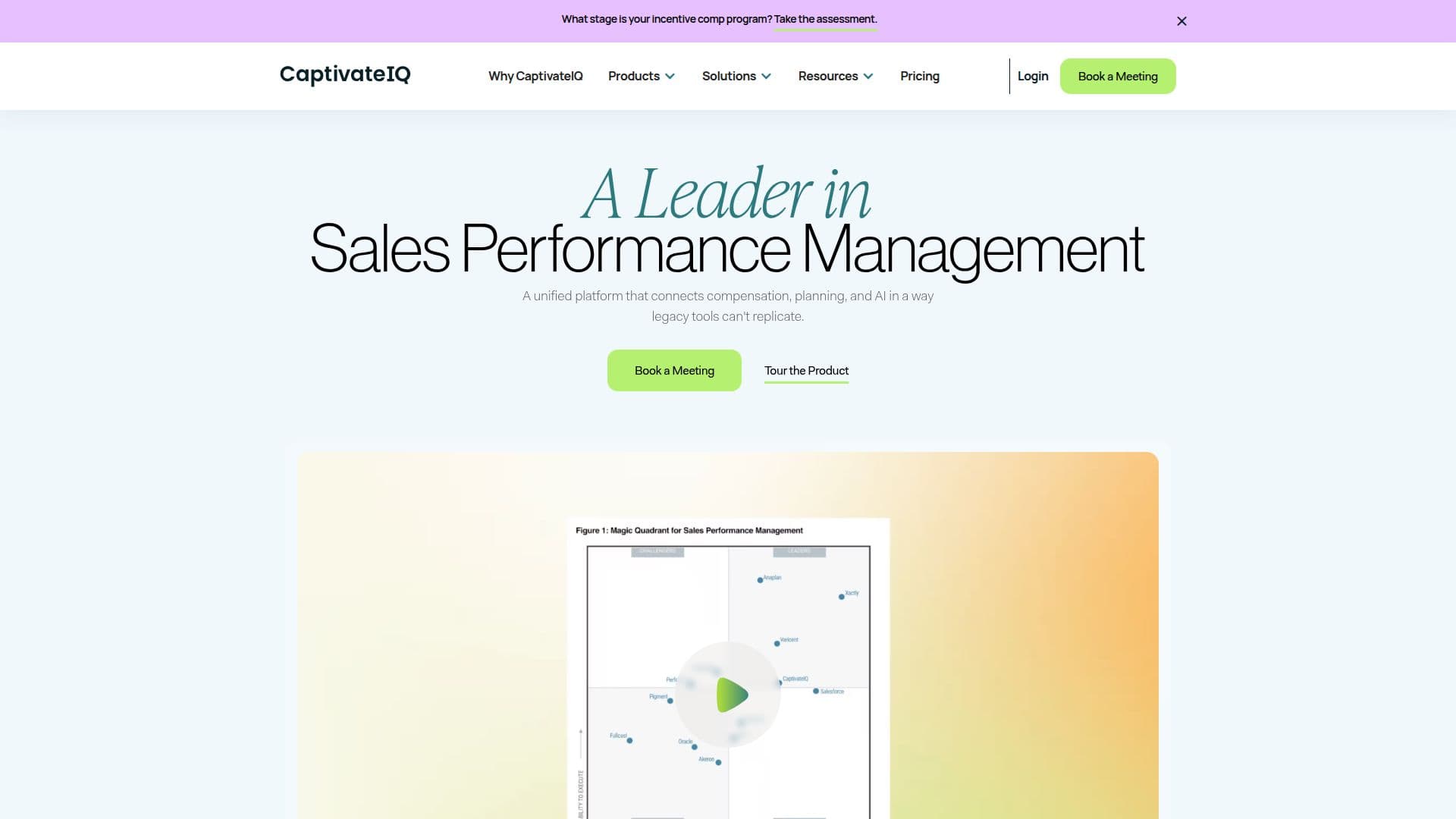
Task: Open the Why CaptivateIQ page
Action: point(535,76)
